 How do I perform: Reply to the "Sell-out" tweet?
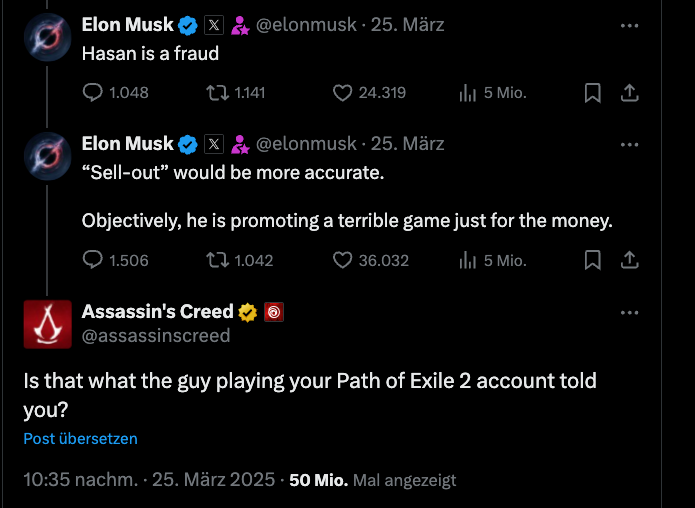coord(93,260)
